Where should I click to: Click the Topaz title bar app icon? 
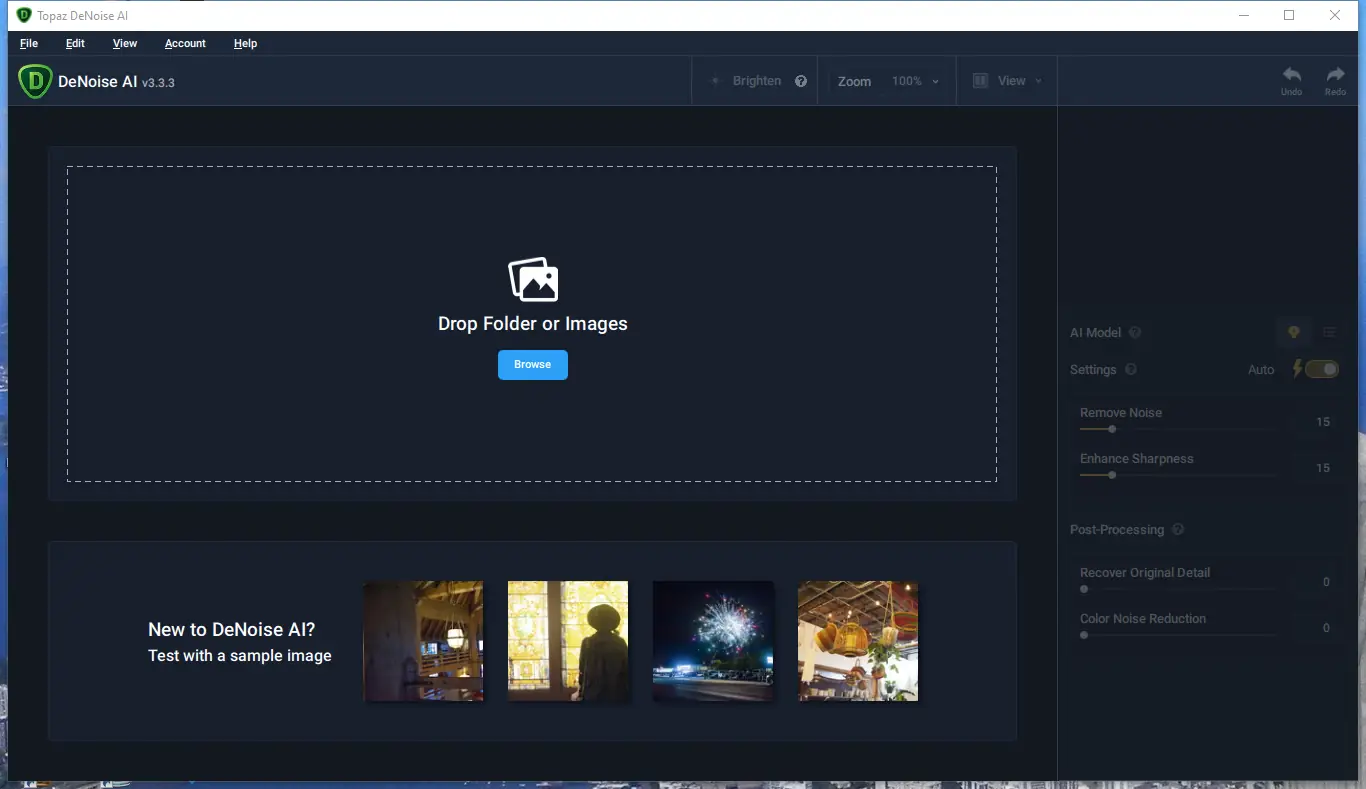pos(25,15)
